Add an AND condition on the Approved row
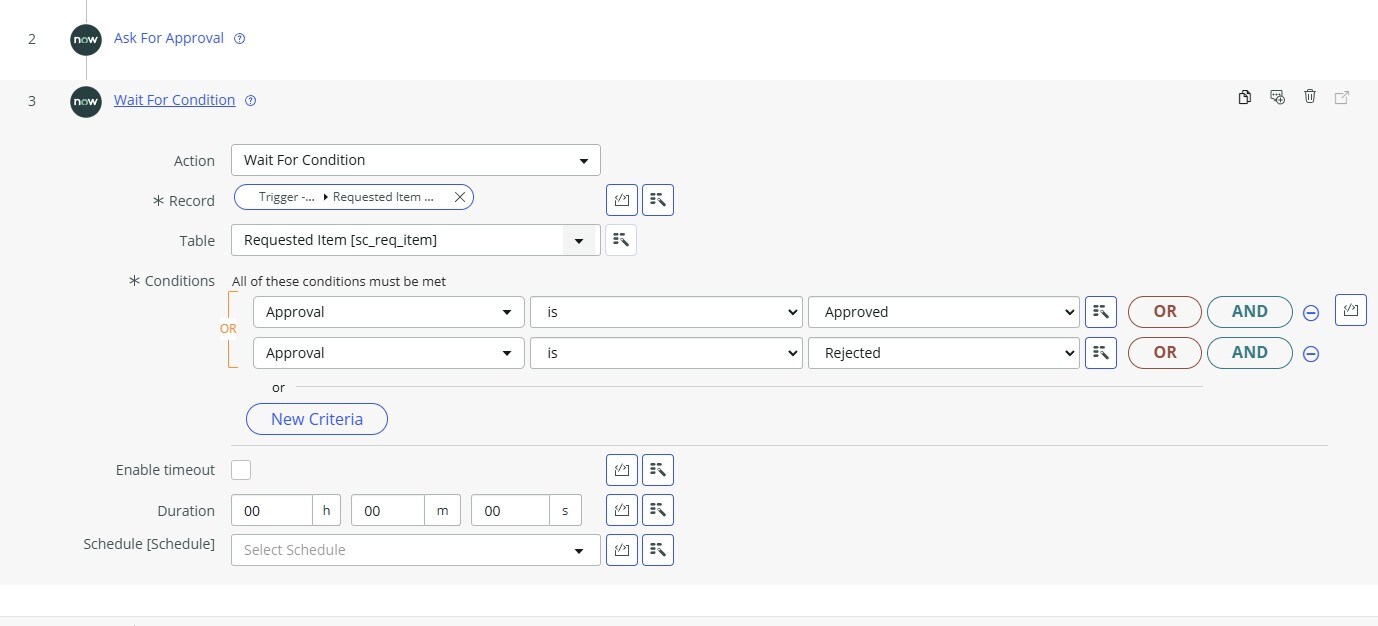The width and height of the screenshot is (1378, 626). coord(1249,311)
